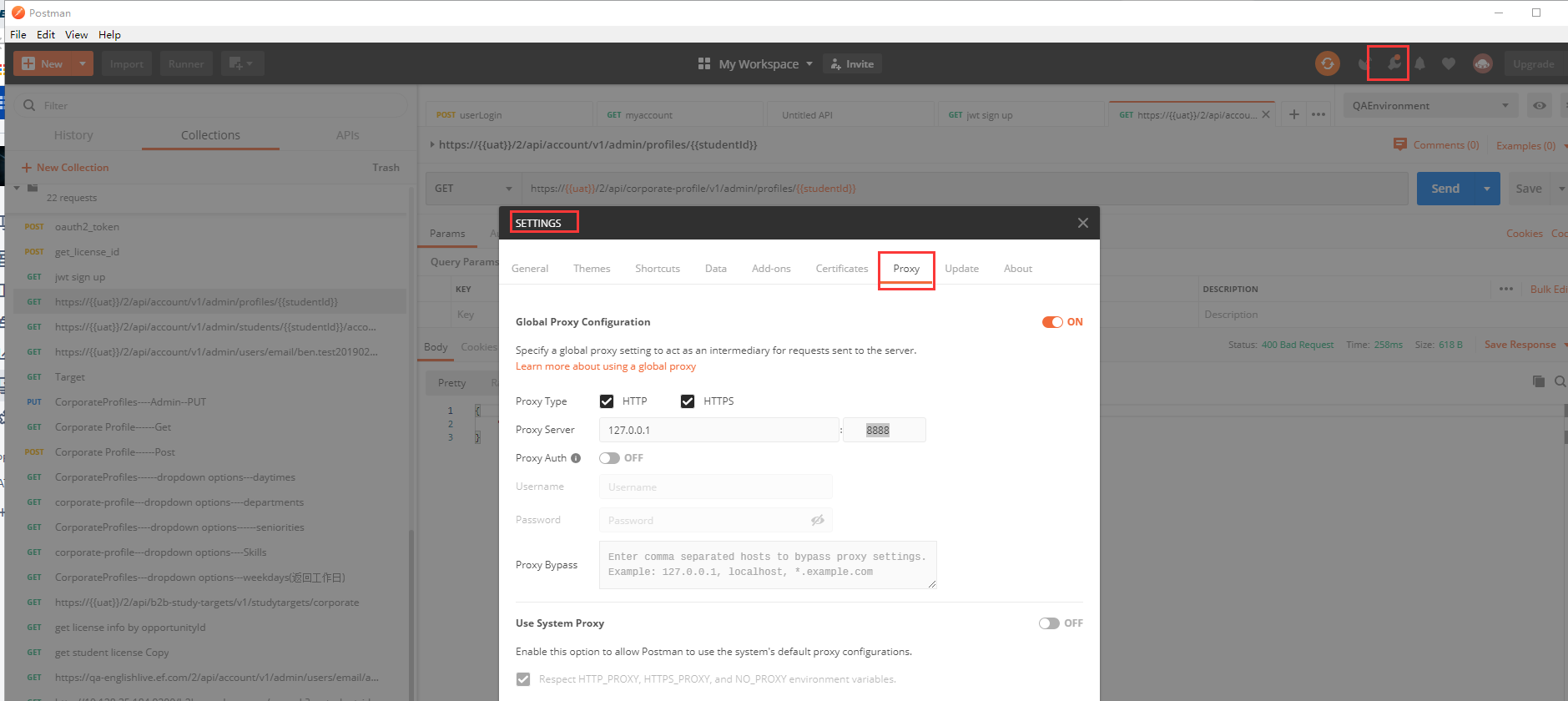Click the blue Send button
Viewport: 1568px width, 701px height.
(1445, 189)
